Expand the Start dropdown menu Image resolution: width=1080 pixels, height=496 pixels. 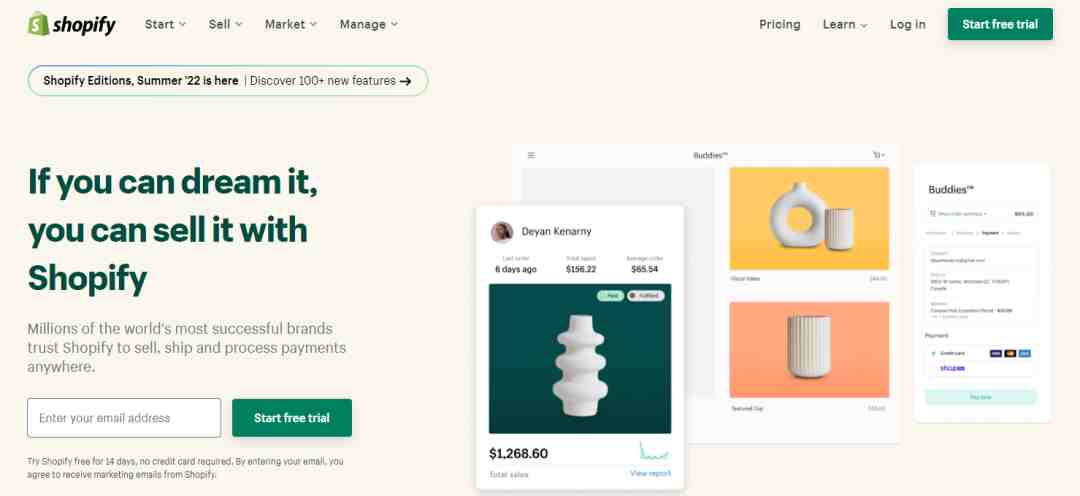click(165, 24)
